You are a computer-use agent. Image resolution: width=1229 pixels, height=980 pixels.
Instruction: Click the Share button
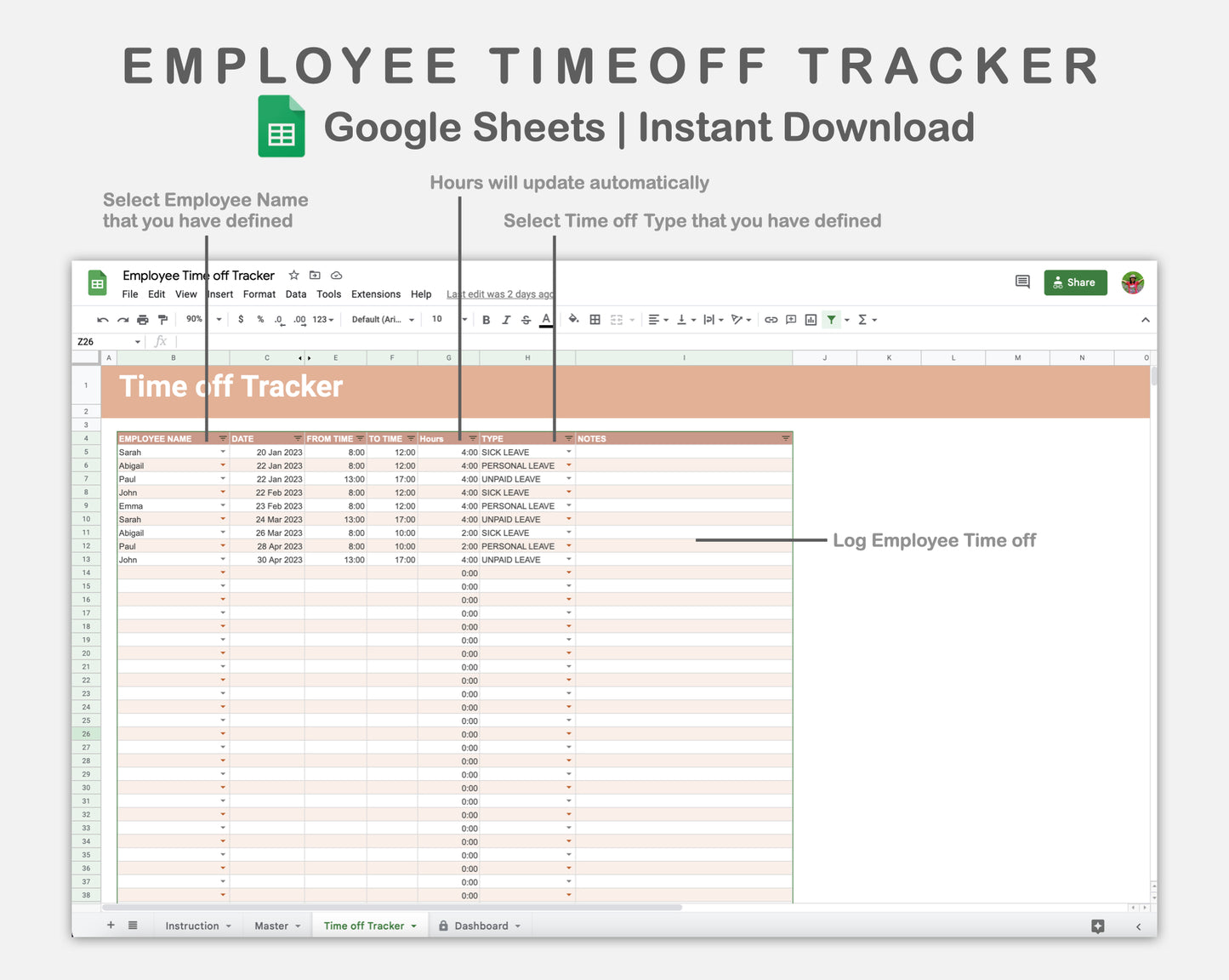[1075, 282]
